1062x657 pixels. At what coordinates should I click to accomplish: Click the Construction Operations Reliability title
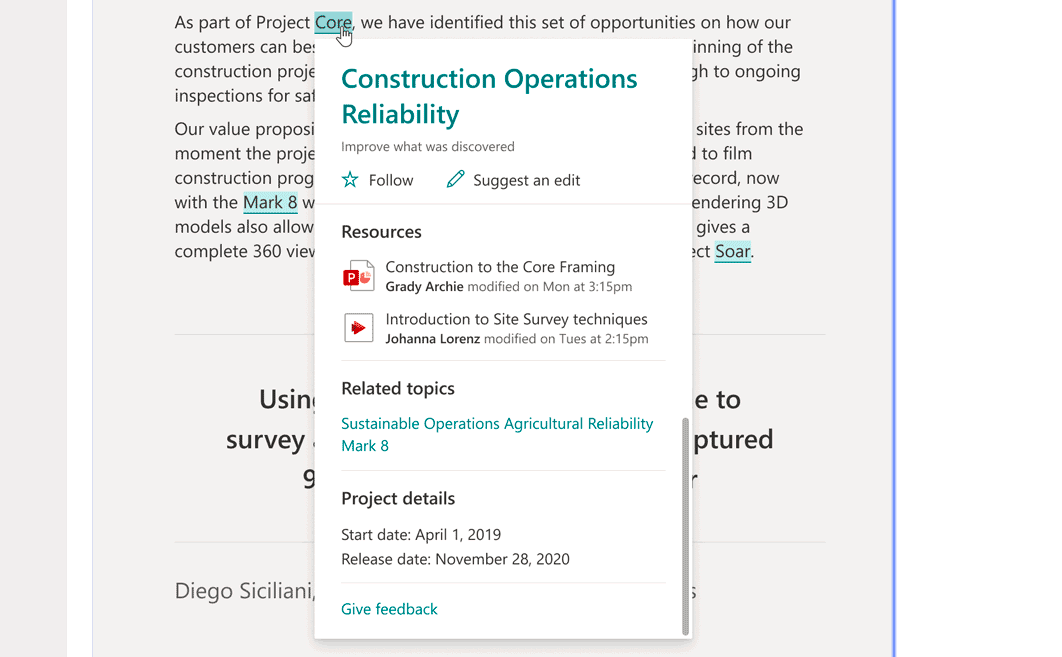489,96
